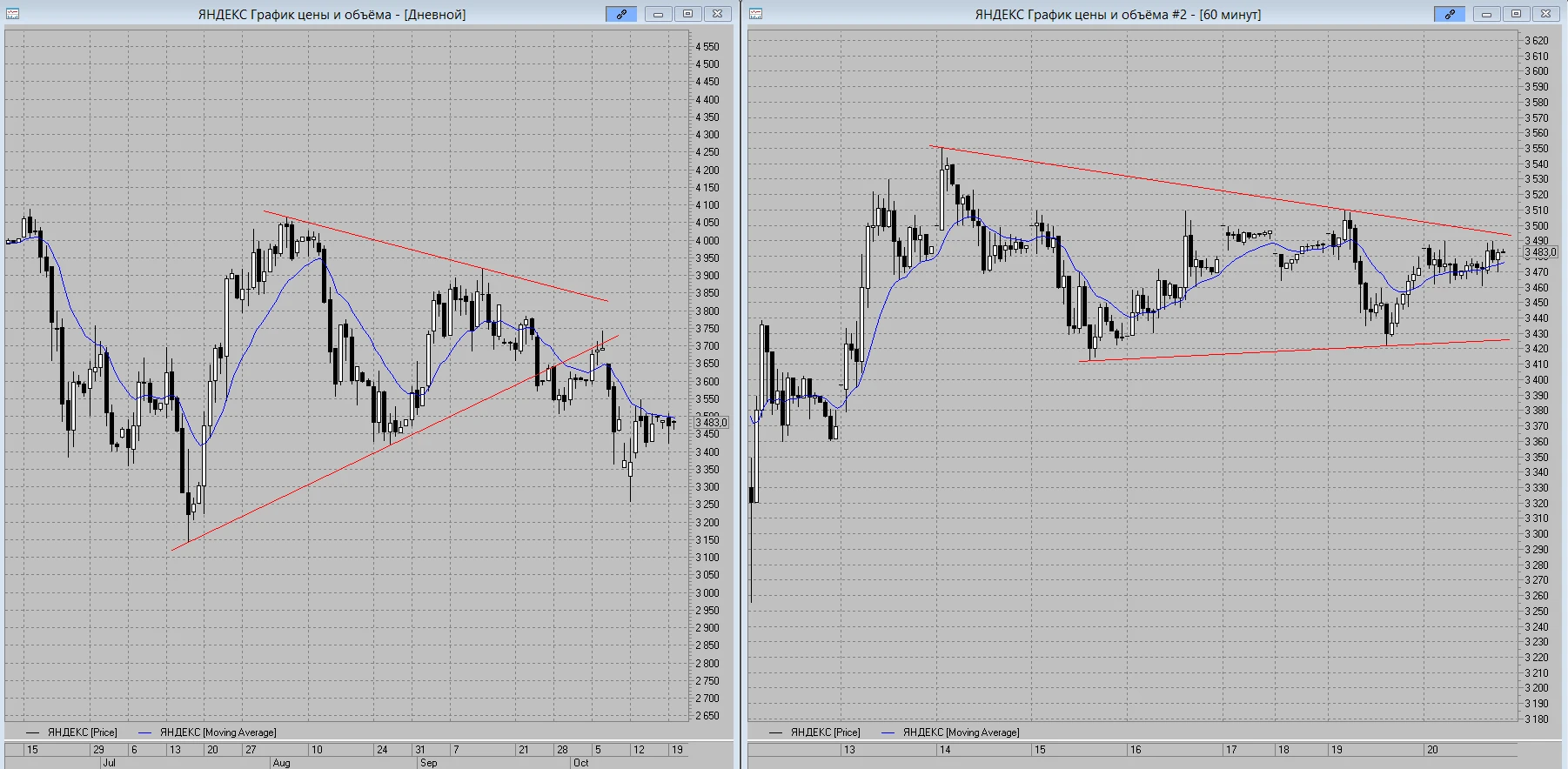Click the Oct month label on the daily time axis
Viewport: 1568px width, 769px height.
point(580,763)
